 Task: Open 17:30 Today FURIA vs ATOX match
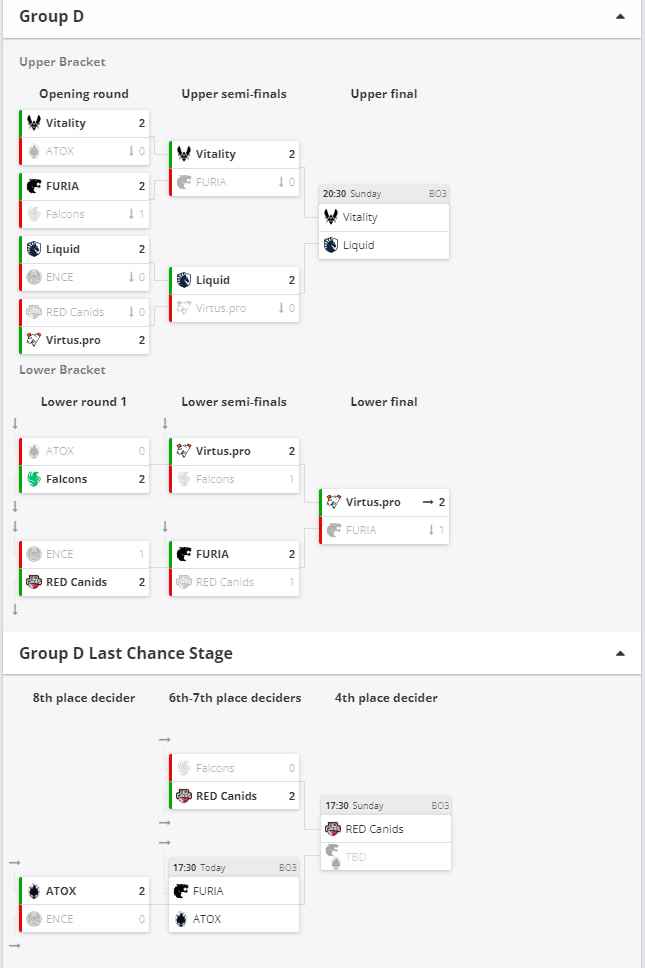pos(234,895)
